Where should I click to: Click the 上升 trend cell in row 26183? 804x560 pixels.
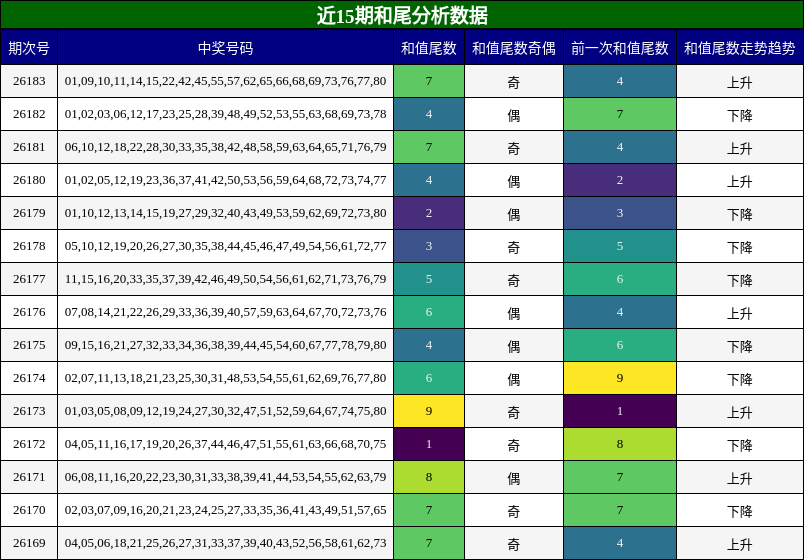pyautogui.click(x=740, y=81)
